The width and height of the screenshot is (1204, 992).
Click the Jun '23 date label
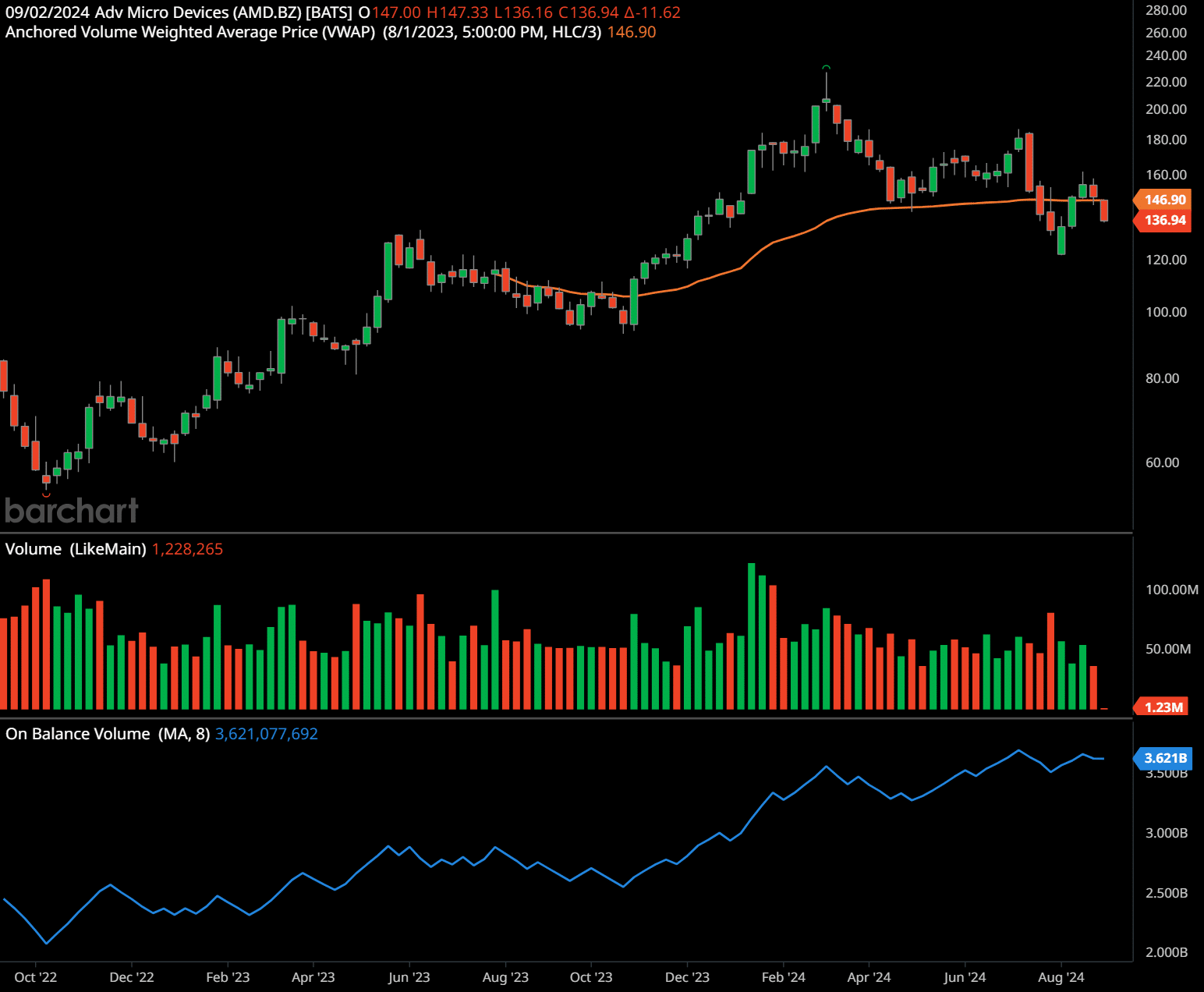[x=409, y=977]
